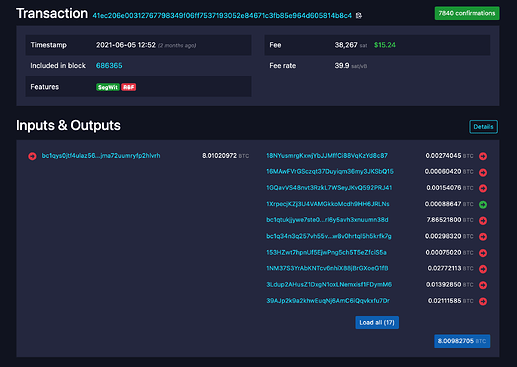Click the output amount 0.02772113
The height and width of the screenshot is (367, 517).
click(x=444, y=268)
